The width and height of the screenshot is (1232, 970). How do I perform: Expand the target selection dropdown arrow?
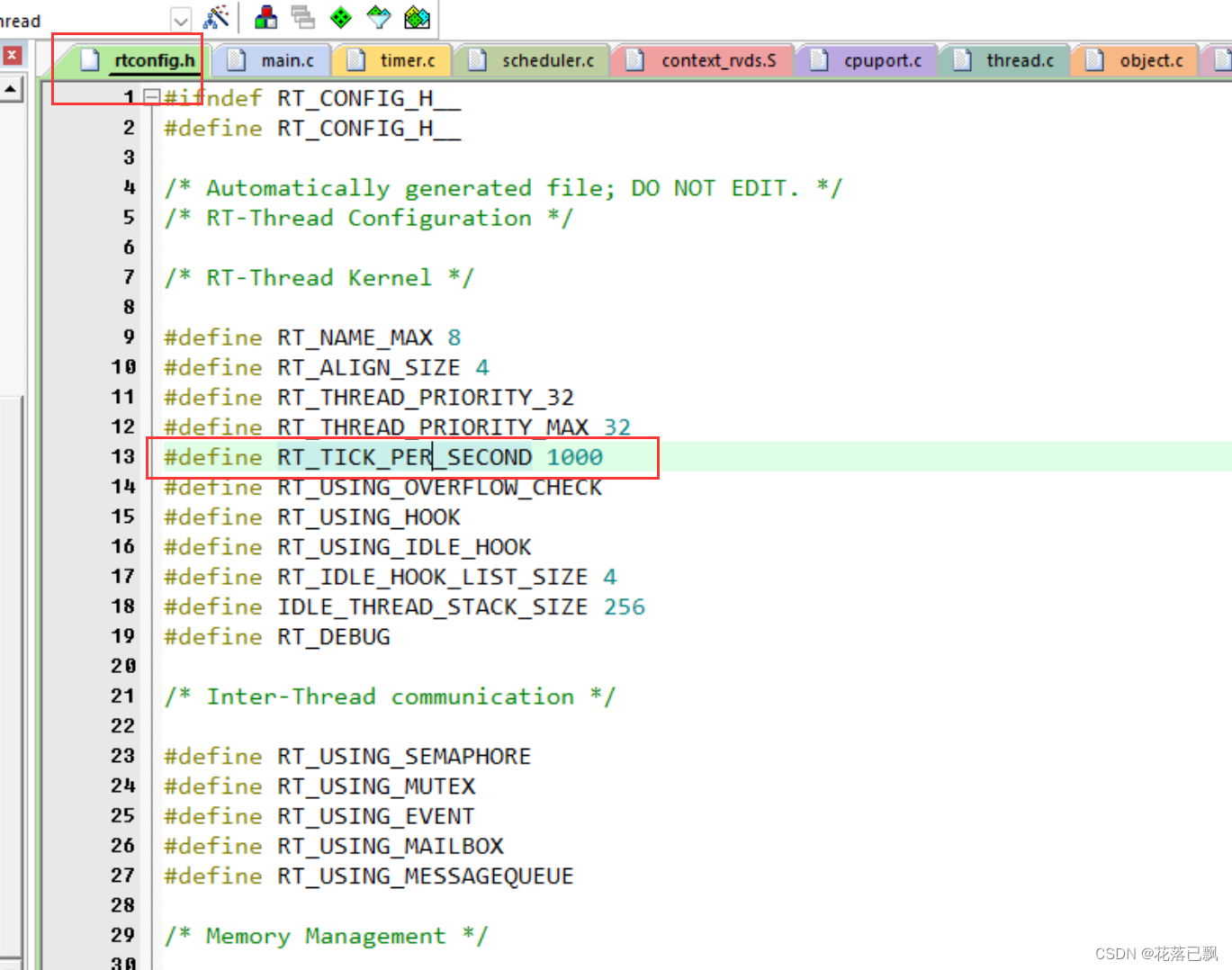click(181, 20)
